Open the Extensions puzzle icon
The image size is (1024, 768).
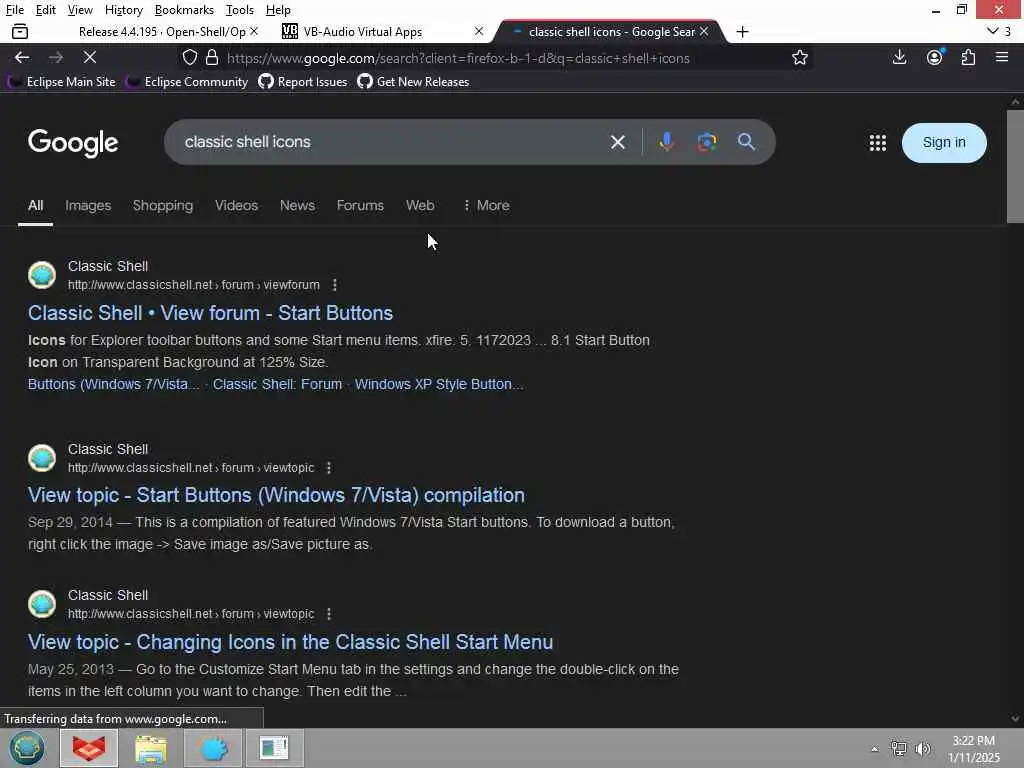click(x=968, y=57)
